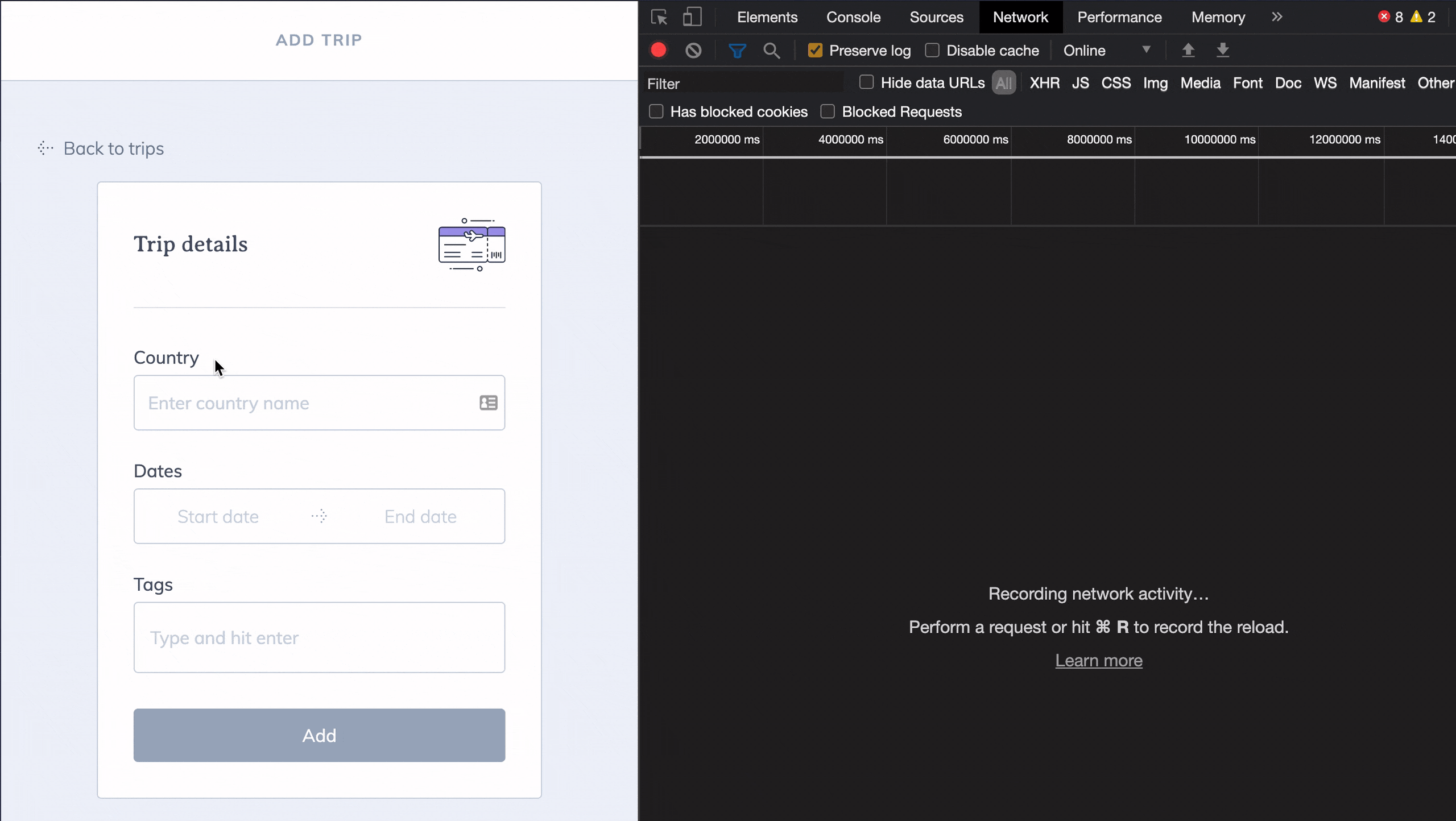Click the export HAR download arrow icon
This screenshot has width=1456, height=821.
(x=1222, y=51)
